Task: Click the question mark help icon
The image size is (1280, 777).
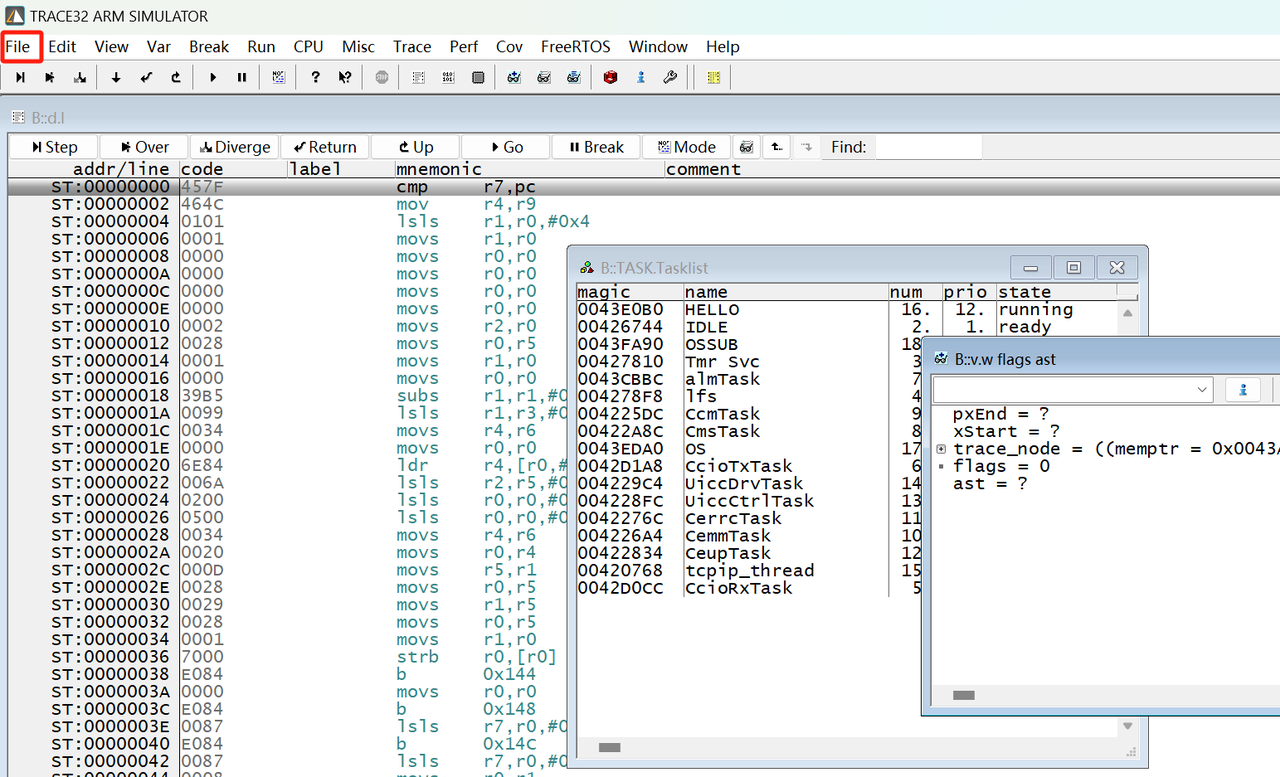Action: pyautogui.click(x=315, y=77)
